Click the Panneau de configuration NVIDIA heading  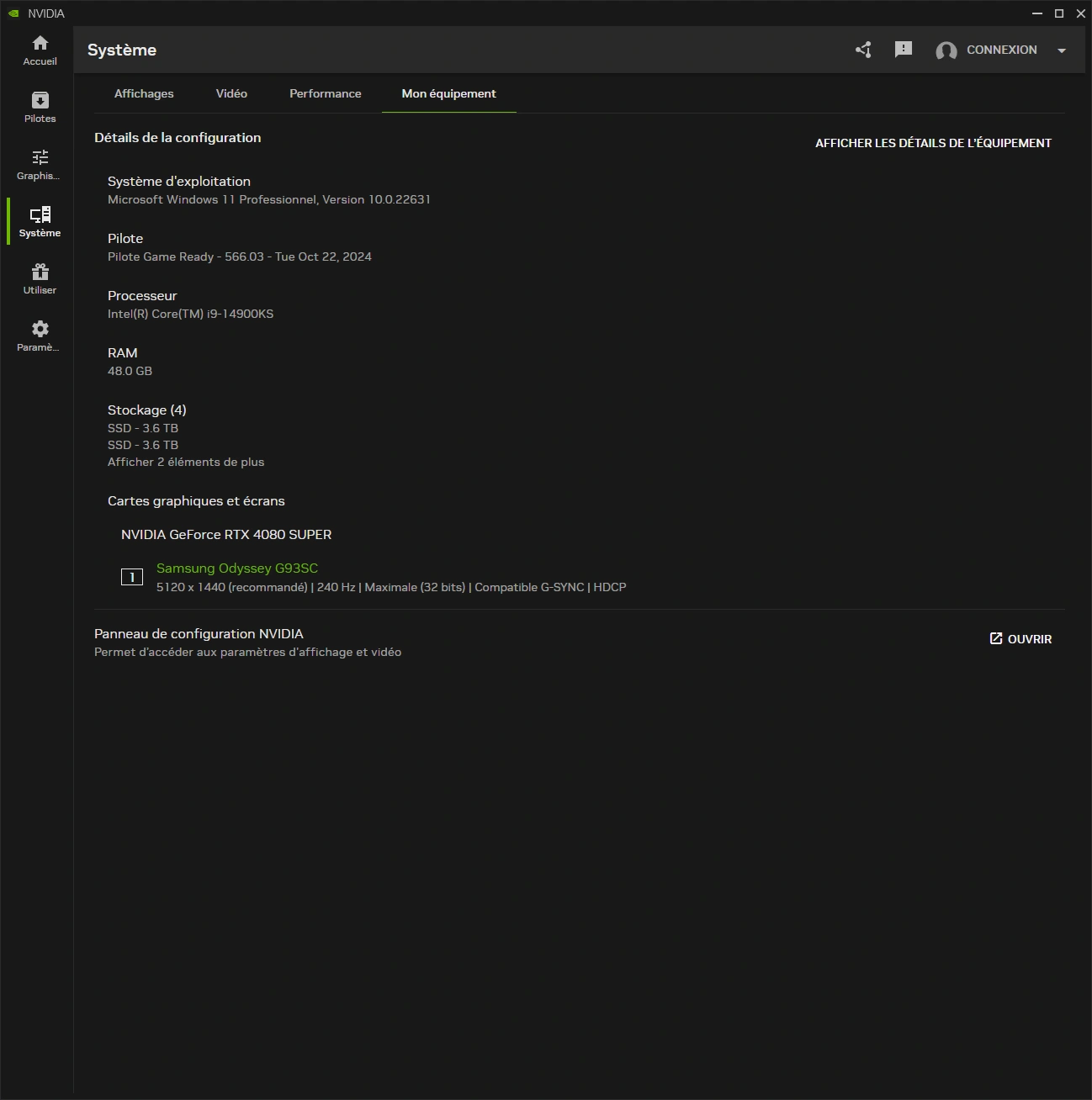pyautogui.click(x=199, y=634)
